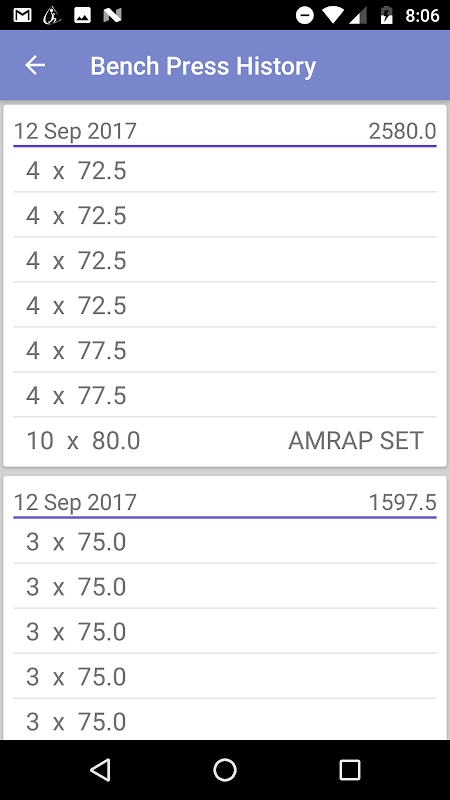Tap the first 3 x 75.0 set row

coord(225,542)
